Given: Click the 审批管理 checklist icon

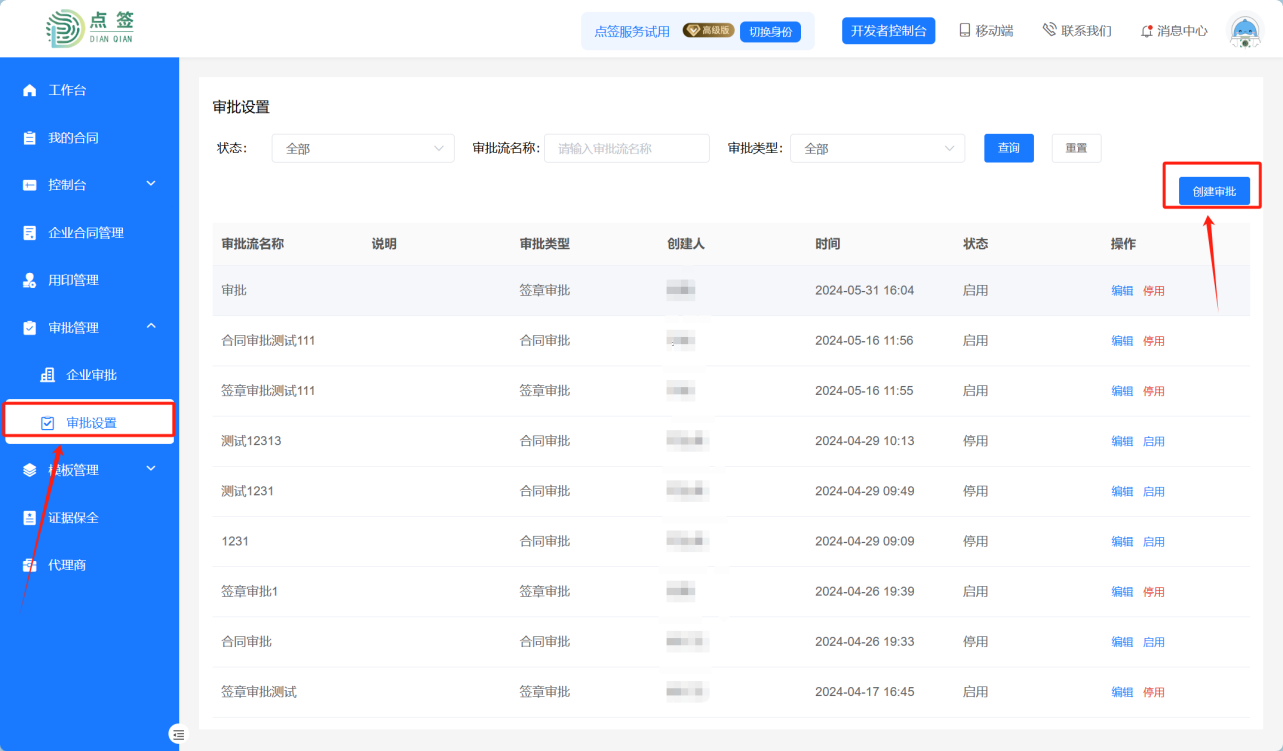Looking at the screenshot, I should click(x=29, y=328).
